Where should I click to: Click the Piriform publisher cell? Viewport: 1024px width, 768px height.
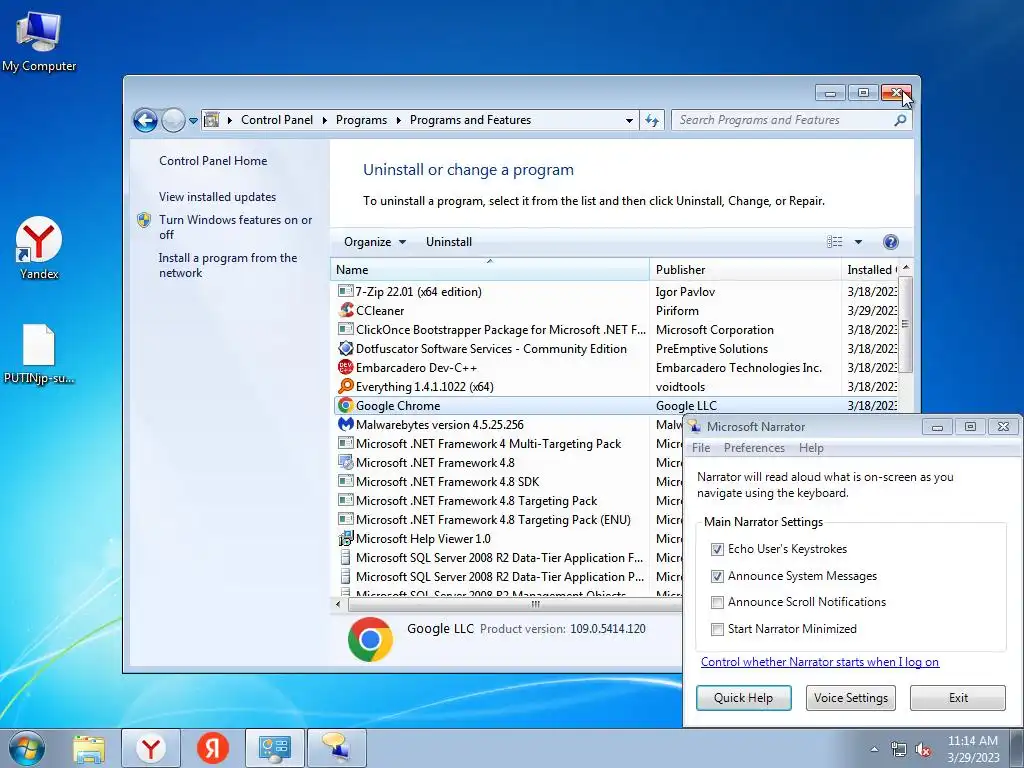(677, 311)
